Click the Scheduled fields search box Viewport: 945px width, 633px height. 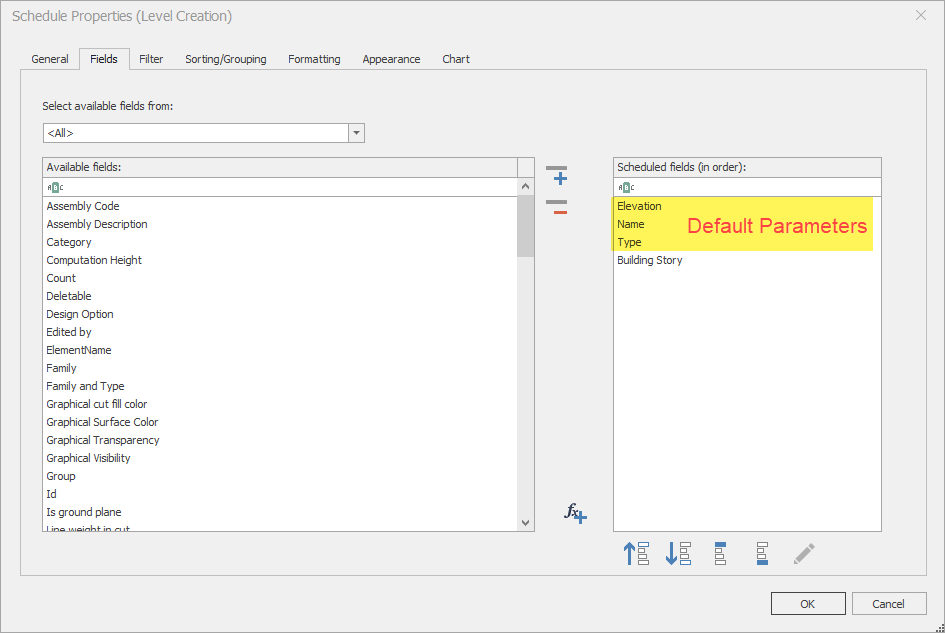[x=747, y=187]
